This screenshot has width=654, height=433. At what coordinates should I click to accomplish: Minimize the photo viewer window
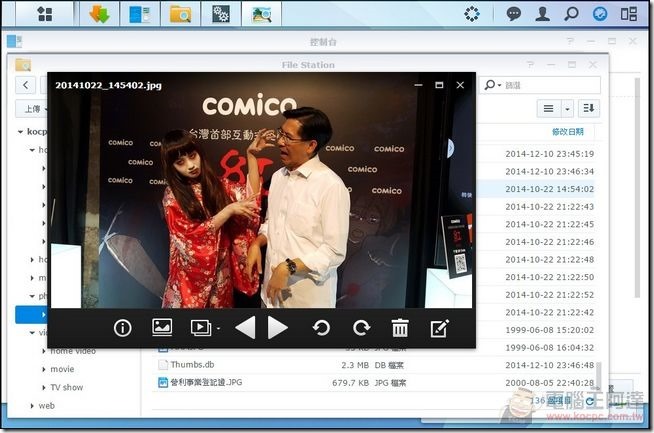pyautogui.click(x=418, y=85)
